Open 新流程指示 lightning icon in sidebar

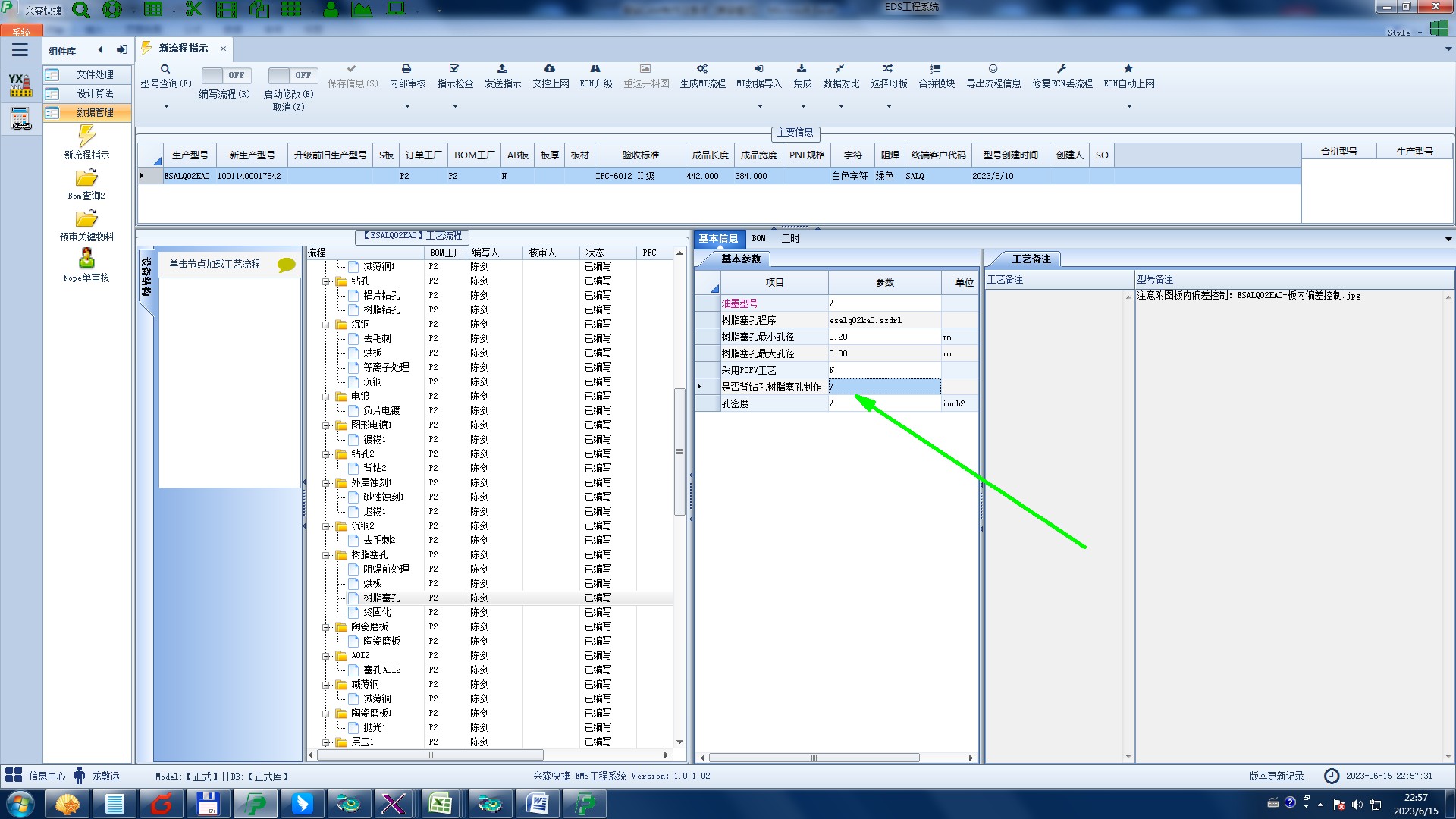pyautogui.click(x=86, y=136)
